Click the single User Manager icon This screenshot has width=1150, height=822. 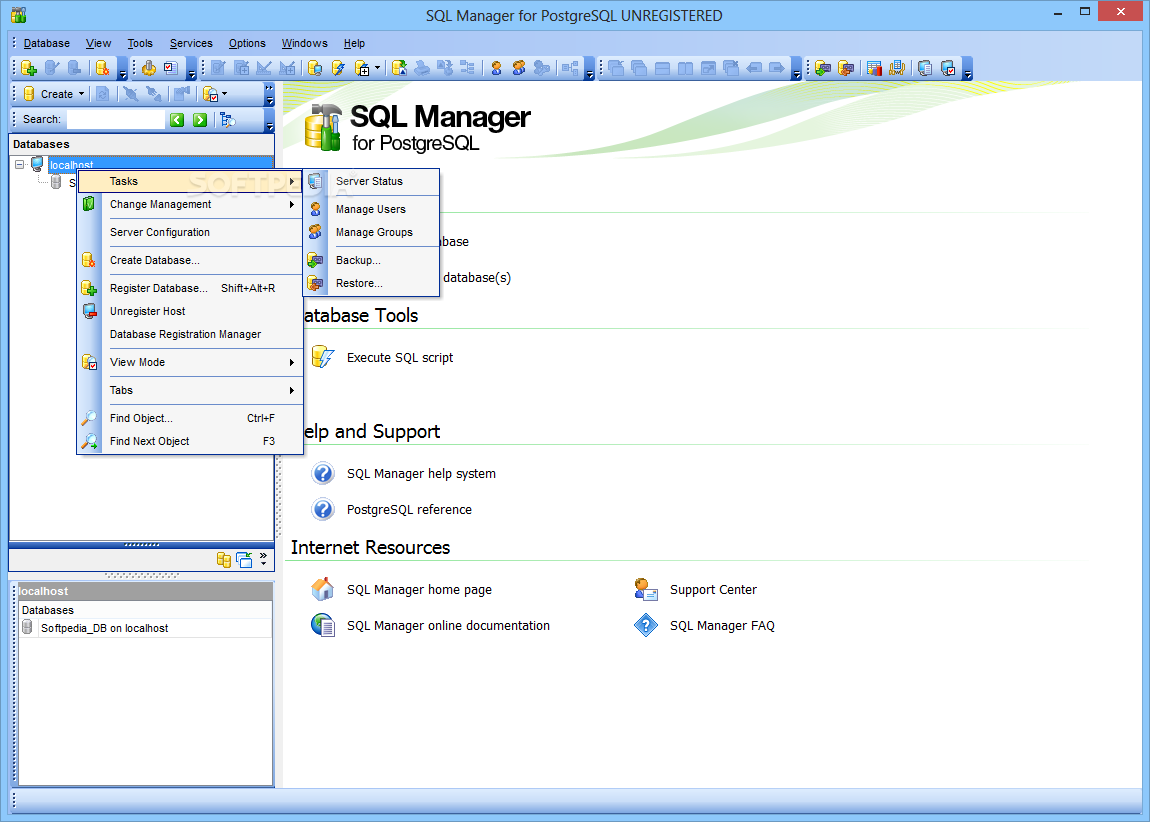point(497,68)
